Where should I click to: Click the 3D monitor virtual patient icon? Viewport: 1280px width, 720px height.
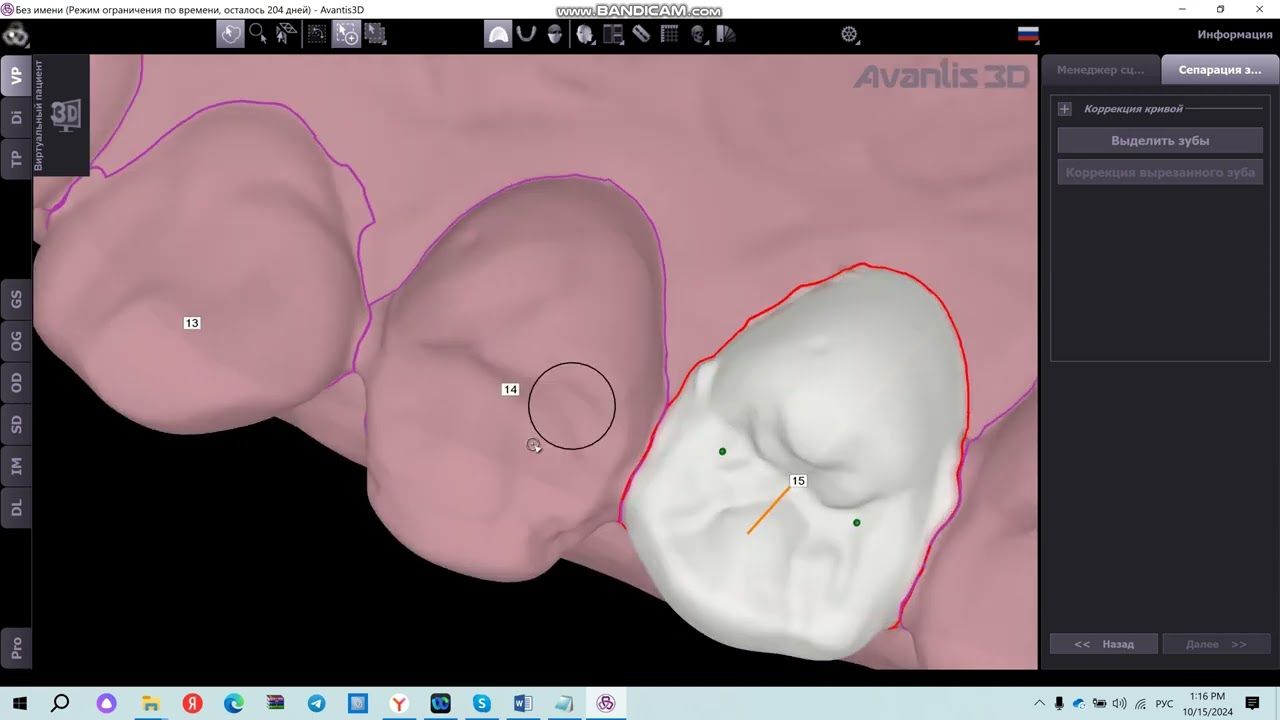click(x=65, y=115)
